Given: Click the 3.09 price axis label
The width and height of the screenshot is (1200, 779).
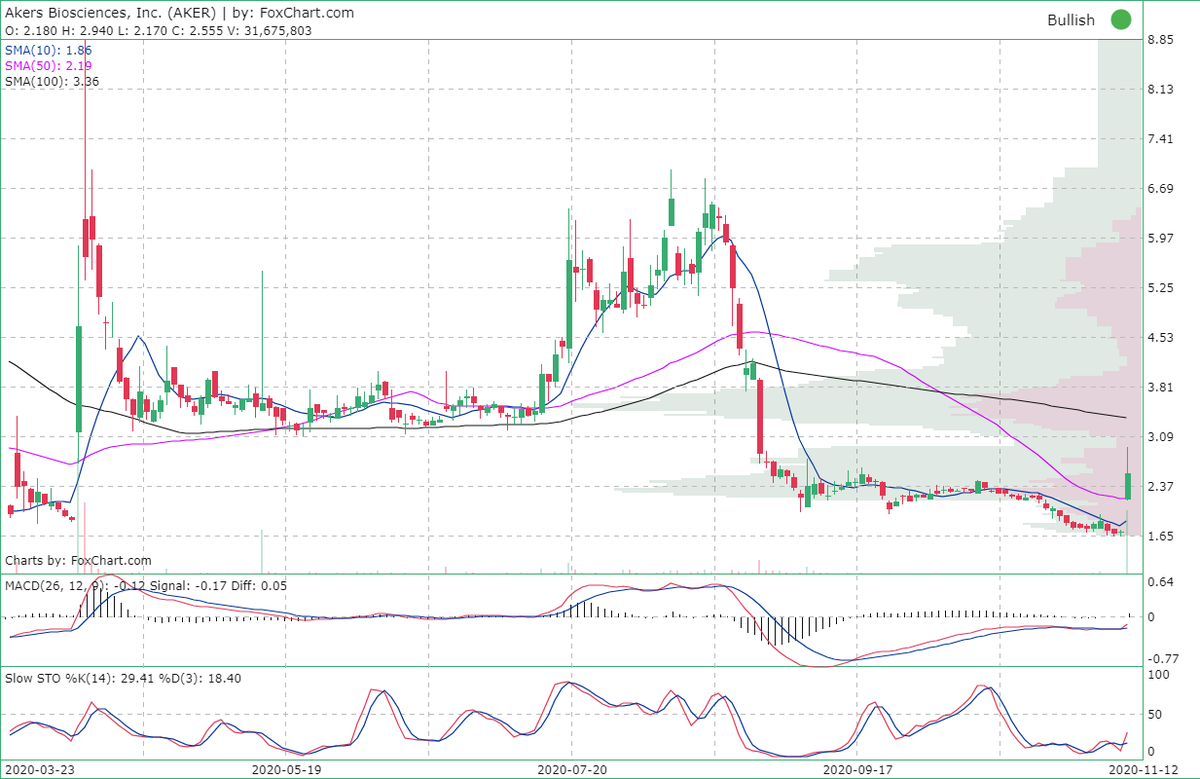Looking at the screenshot, I should [x=1160, y=437].
